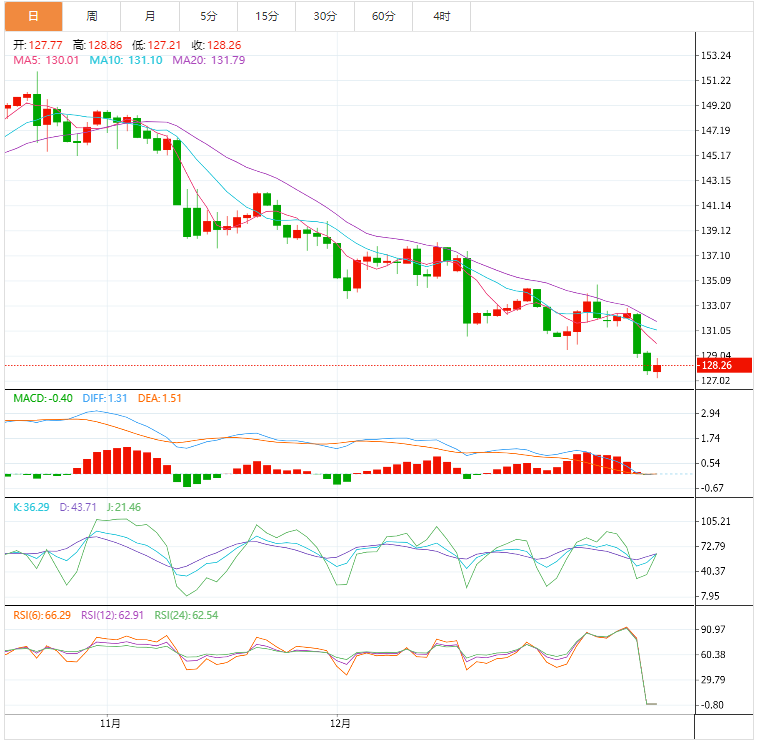Click the MACD: -0.40 indicator label
The width and height of the screenshot is (760, 745).
(x=43, y=399)
